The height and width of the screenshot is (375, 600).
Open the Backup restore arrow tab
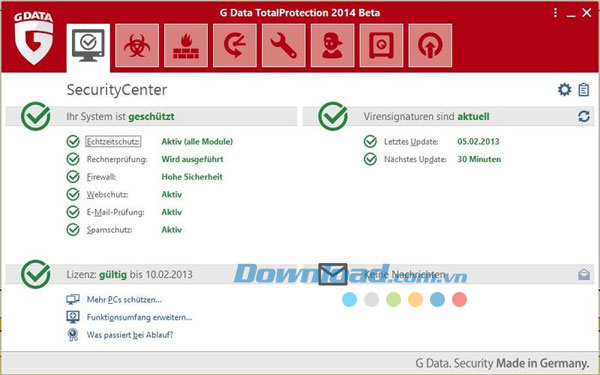pyautogui.click(x=235, y=46)
